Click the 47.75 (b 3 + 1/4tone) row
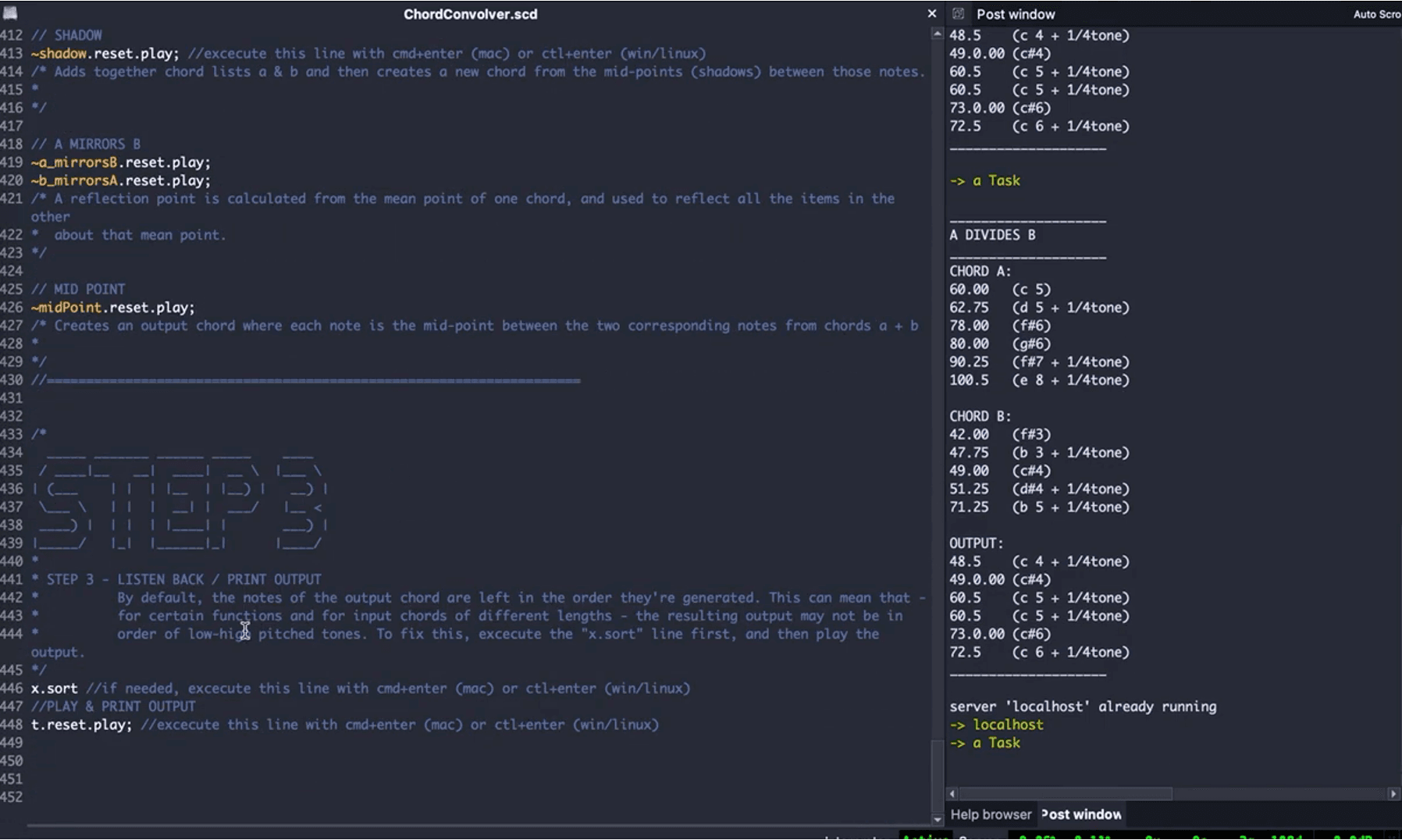The image size is (1402, 840). pyautogui.click(x=1039, y=453)
